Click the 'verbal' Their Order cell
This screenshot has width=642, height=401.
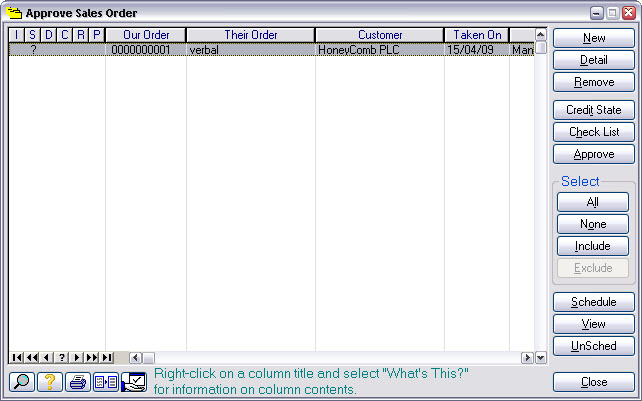(251, 50)
